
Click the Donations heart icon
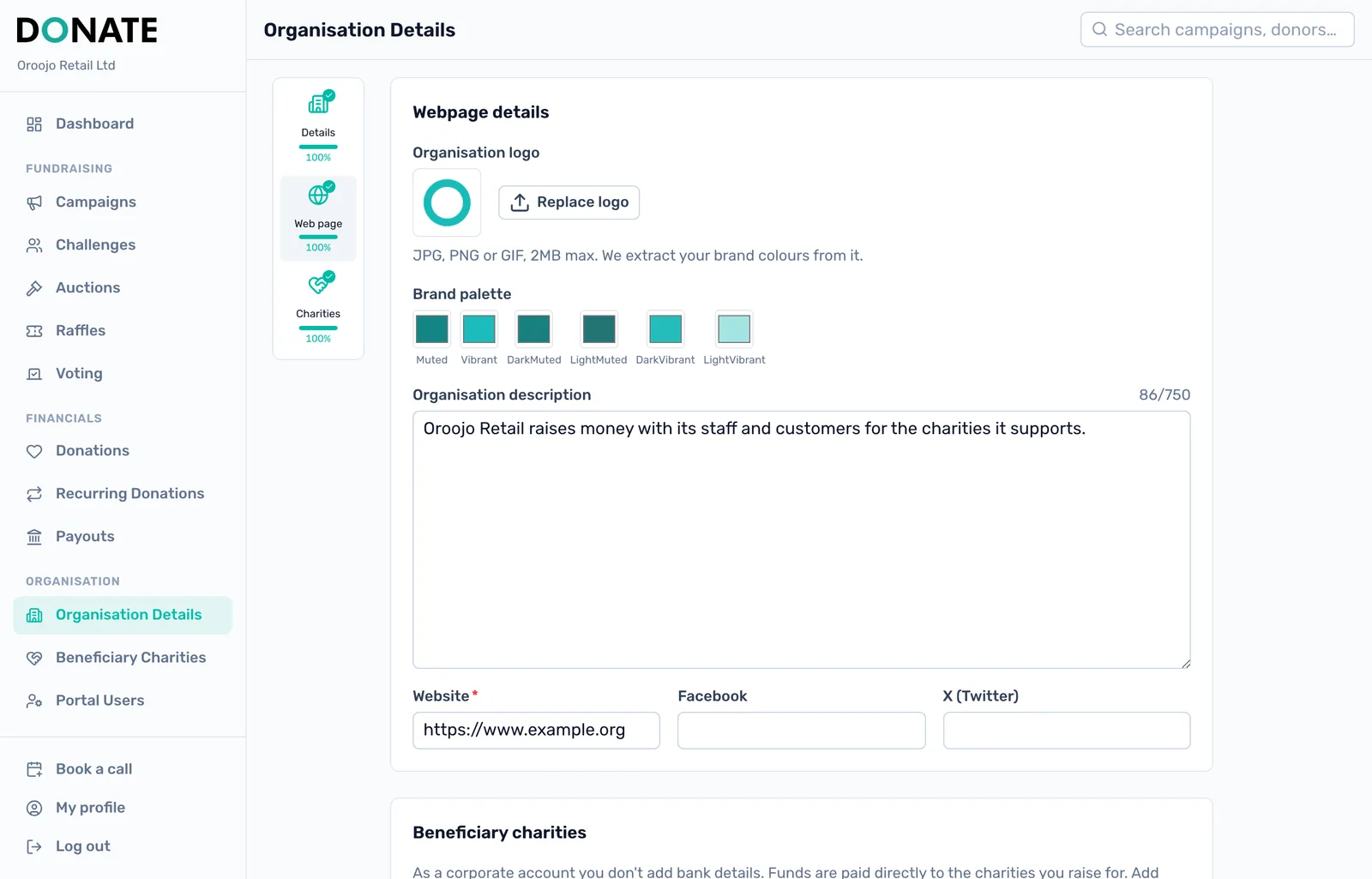(34, 451)
